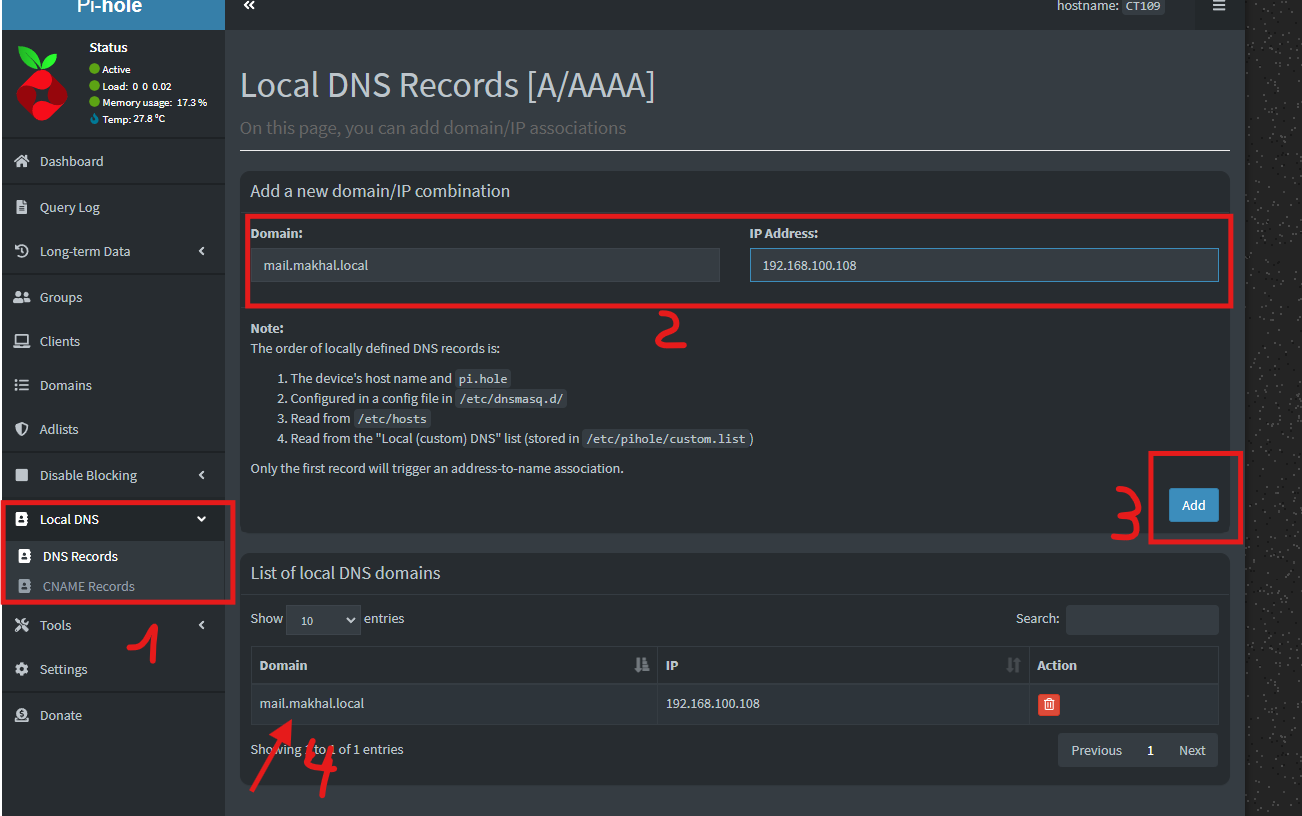Click the Adlists shield icon
1302x816 pixels.
coord(22,429)
